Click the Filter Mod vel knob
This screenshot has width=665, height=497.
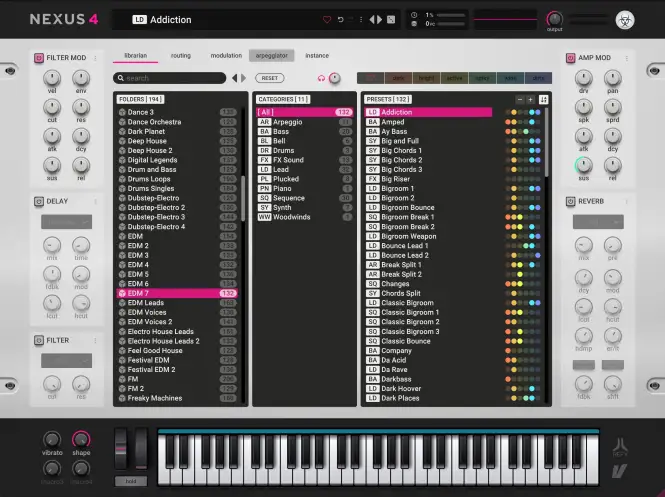coord(52,78)
